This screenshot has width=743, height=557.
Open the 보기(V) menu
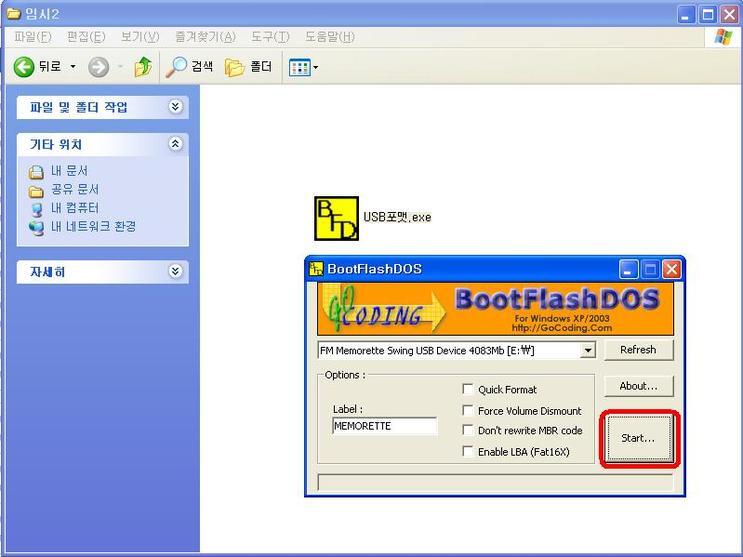pos(140,37)
